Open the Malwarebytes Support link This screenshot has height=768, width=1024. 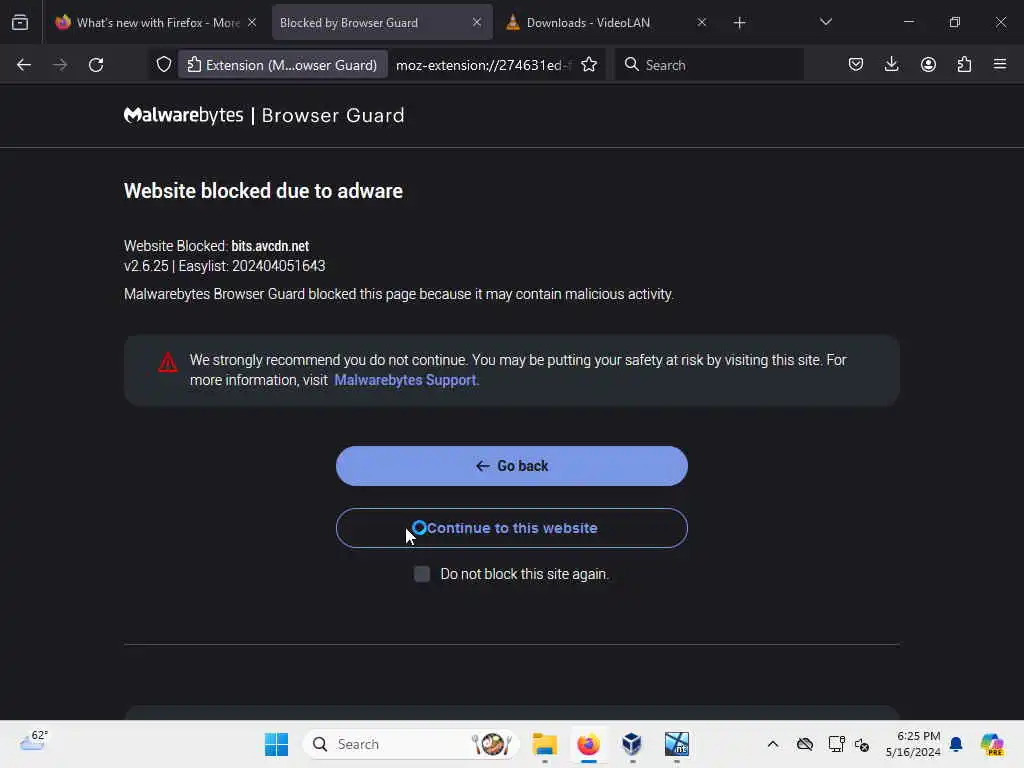[405, 380]
